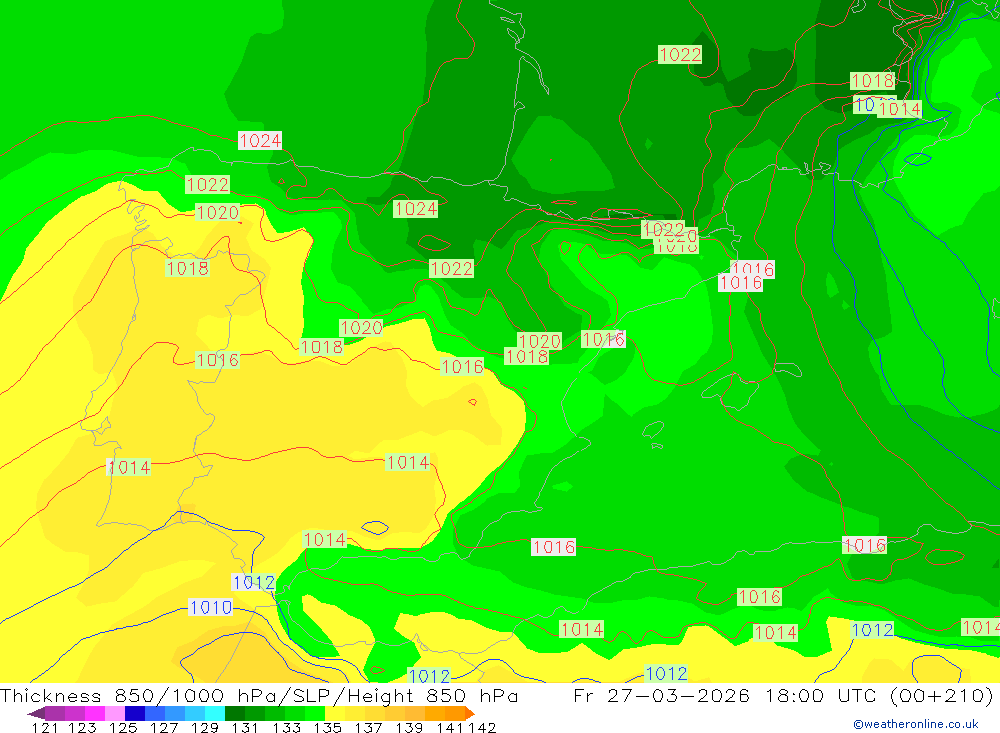The image size is (1000, 733).
Task: Select the light pink legend swatch
Action: pos(115,713)
